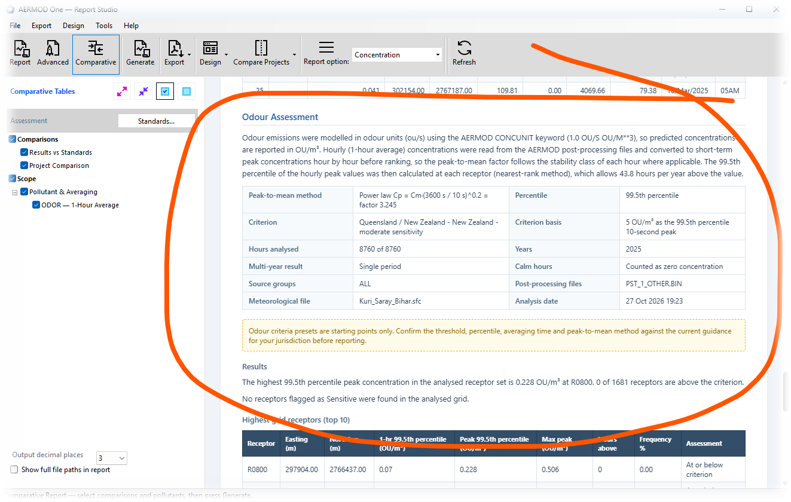
Task: Toggle the Comparisons checkbox
Action: [12, 139]
